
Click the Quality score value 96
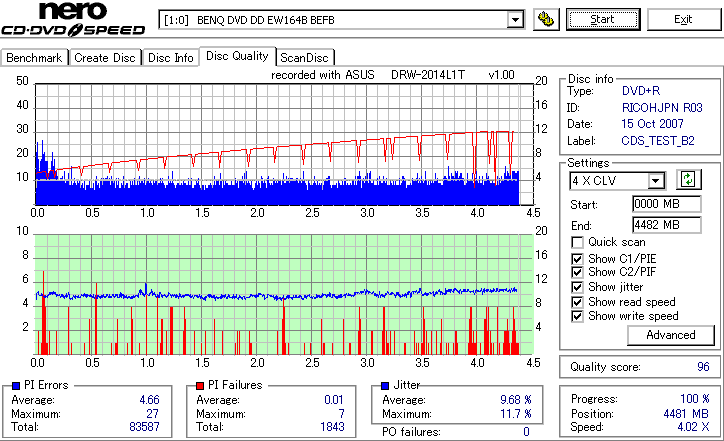tap(703, 367)
